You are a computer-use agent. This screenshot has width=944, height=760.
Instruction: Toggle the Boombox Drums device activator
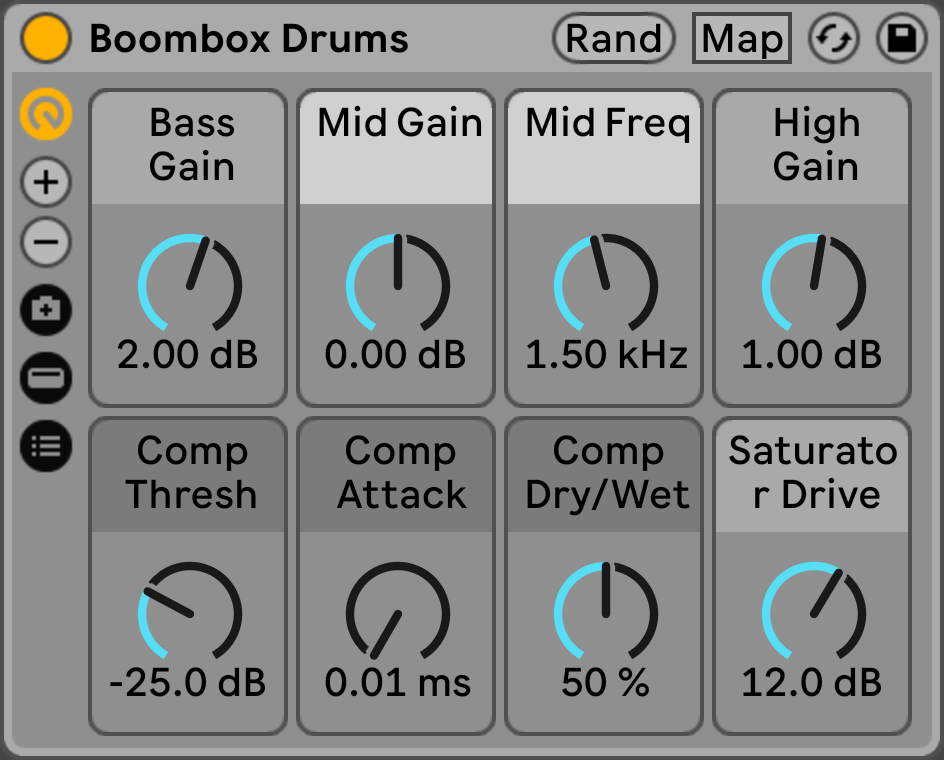click(45, 38)
